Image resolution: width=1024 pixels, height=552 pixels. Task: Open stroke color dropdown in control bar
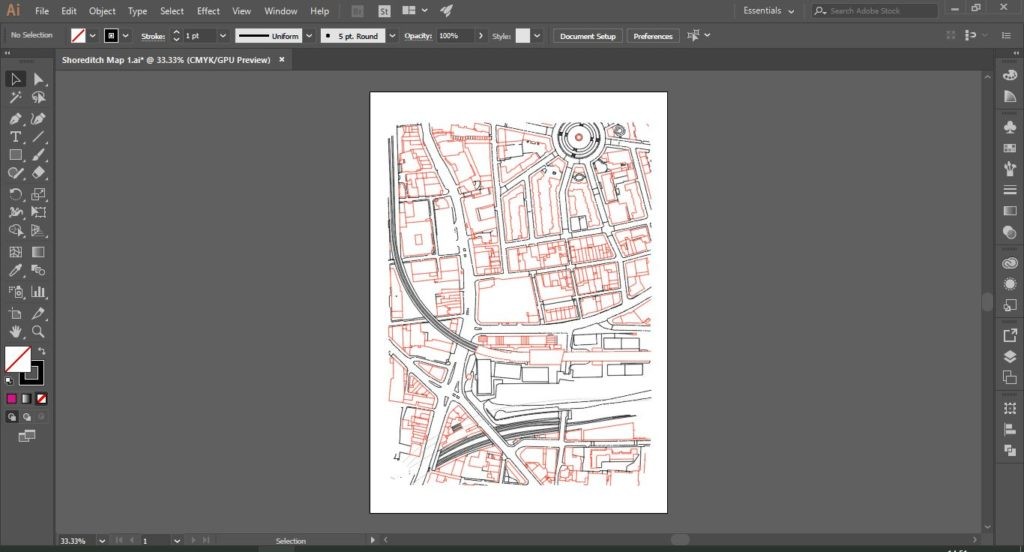point(125,36)
